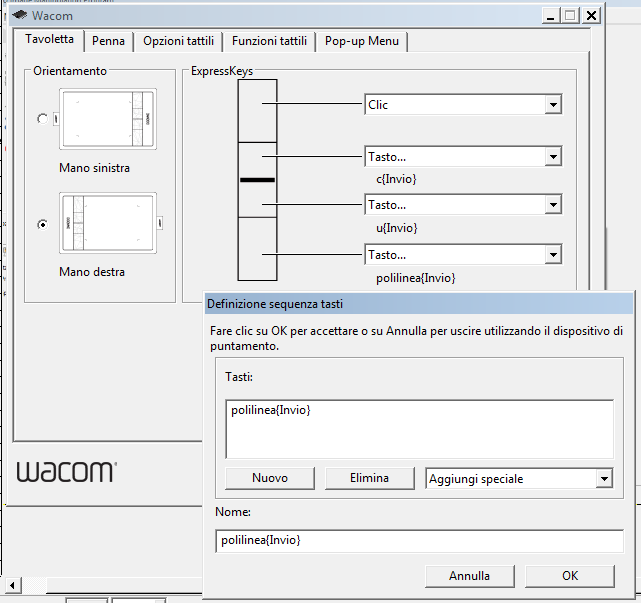Click the Wacom title bar icon
The image size is (641, 603).
[19, 16]
